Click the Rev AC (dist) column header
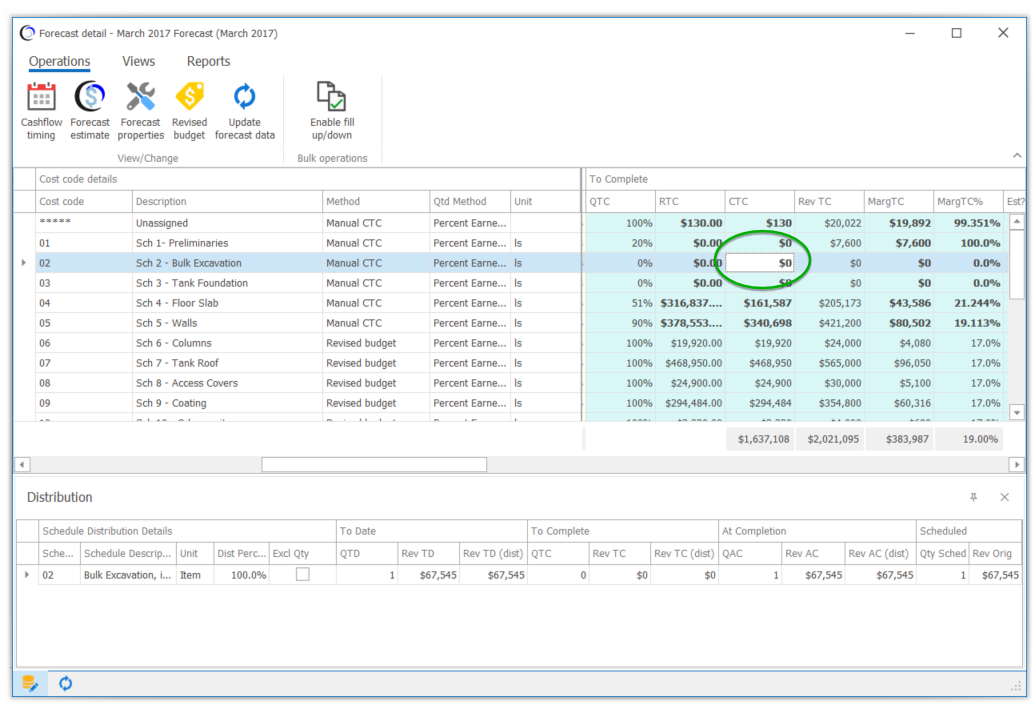1033x703 pixels. click(878, 553)
